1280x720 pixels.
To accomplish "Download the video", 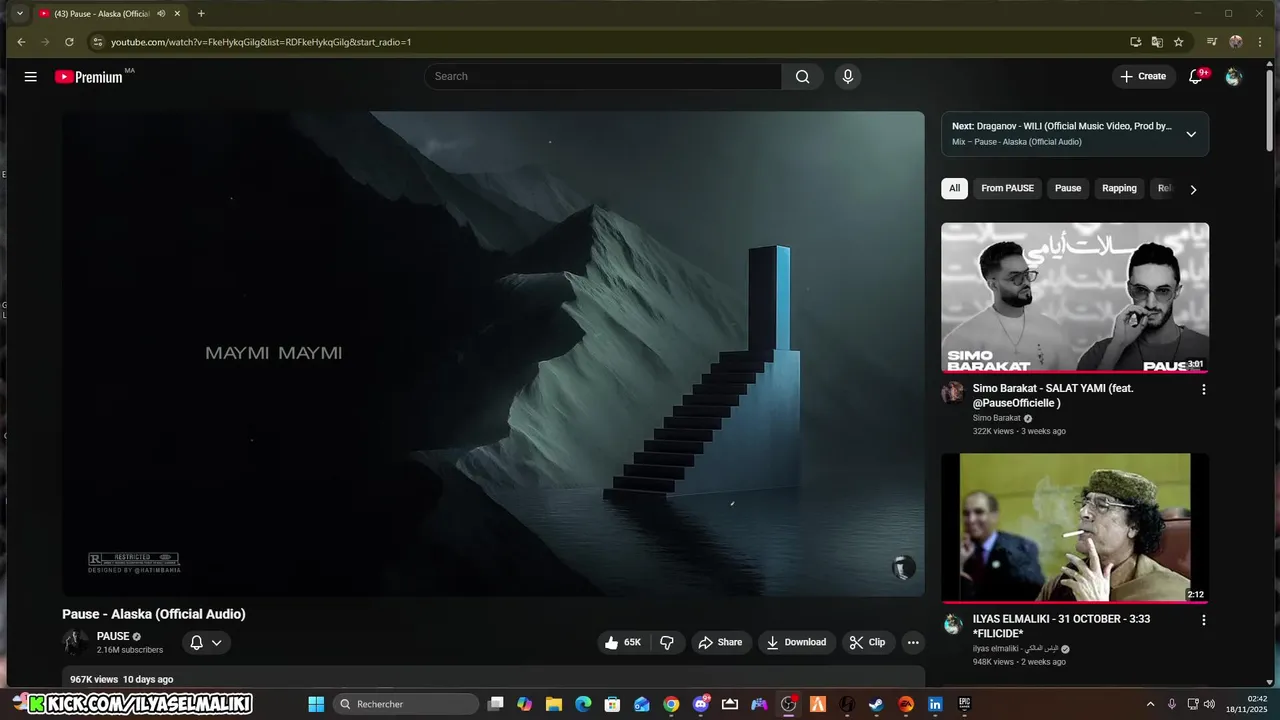I will [x=797, y=642].
